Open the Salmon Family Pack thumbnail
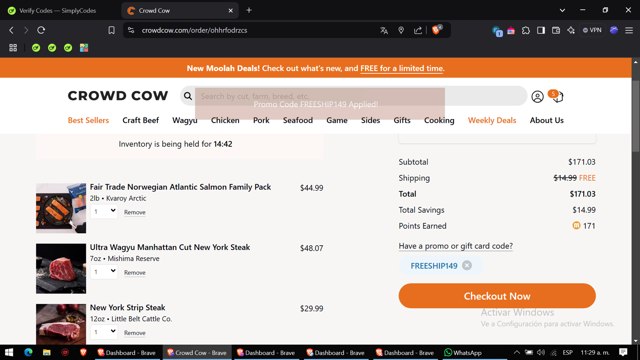This screenshot has height=360, width=640. pyautogui.click(x=61, y=208)
